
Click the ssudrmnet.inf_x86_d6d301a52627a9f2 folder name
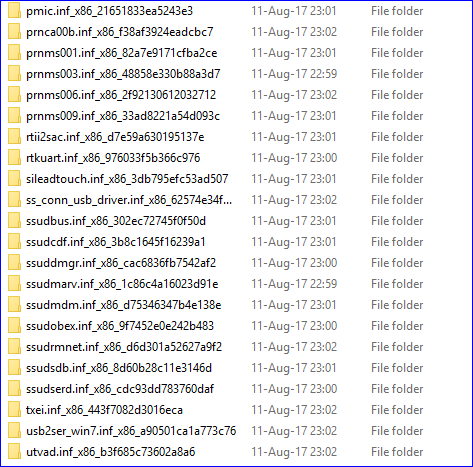click(x=124, y=347)
